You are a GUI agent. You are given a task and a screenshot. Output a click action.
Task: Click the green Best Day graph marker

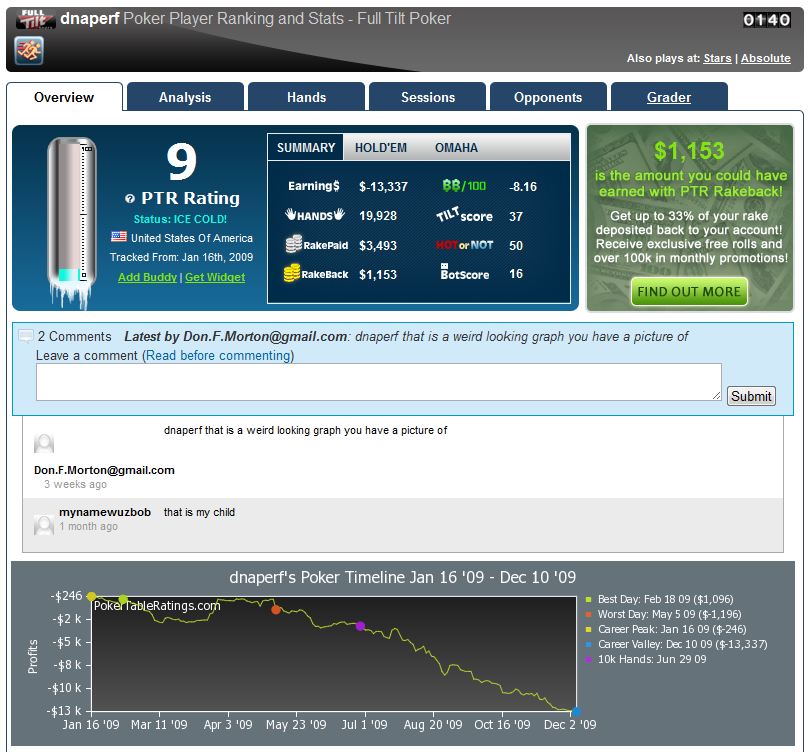123,599
